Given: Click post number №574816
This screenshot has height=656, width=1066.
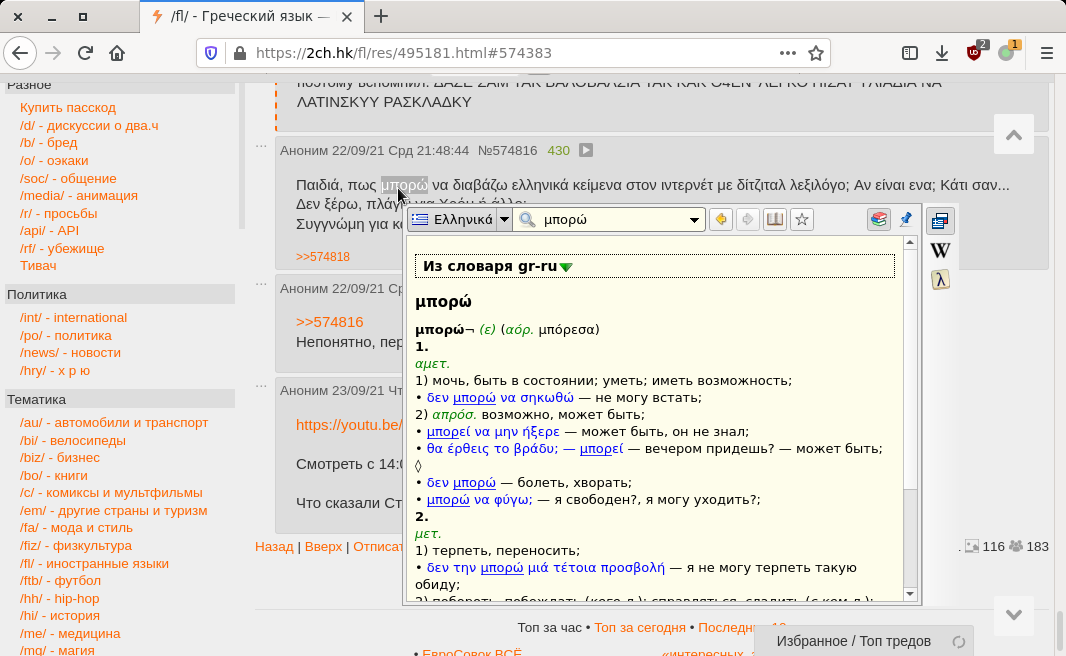Looking at the screenshot, I should [507, 150].
